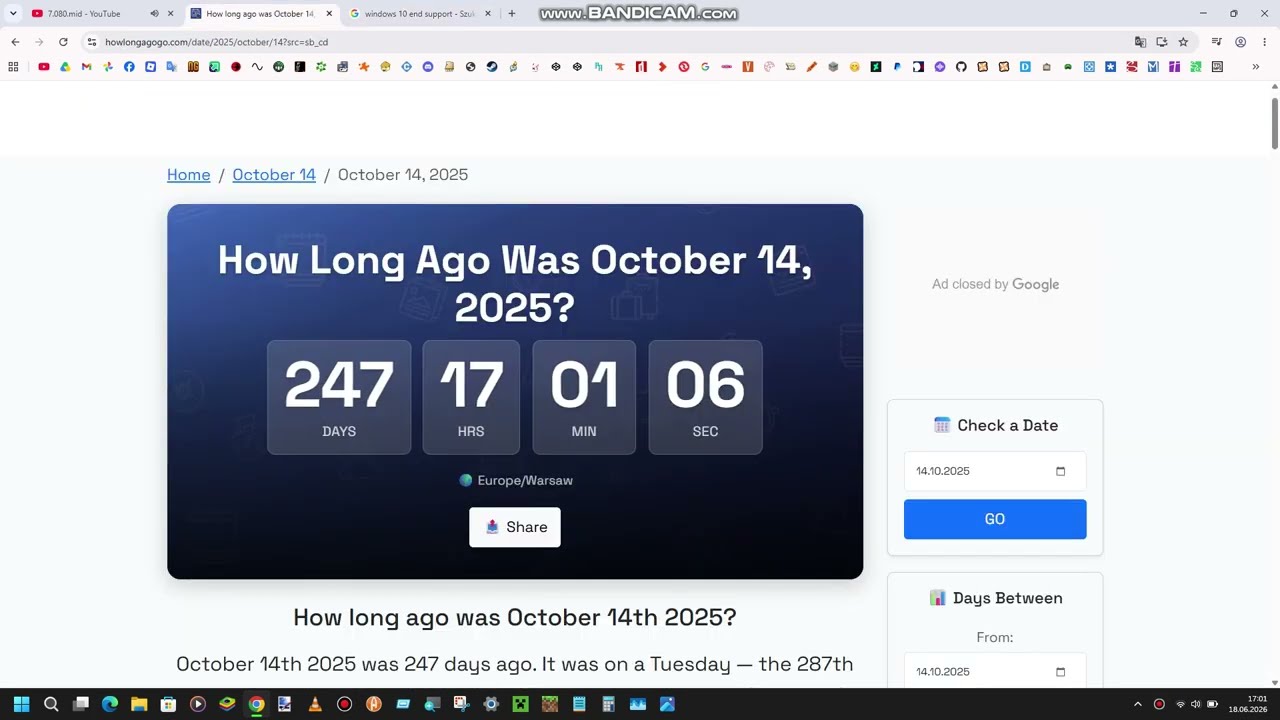The height and width of the screenshot is (720, 1280).
Task: Open the Google Translate bookmark
Action: 171,67
